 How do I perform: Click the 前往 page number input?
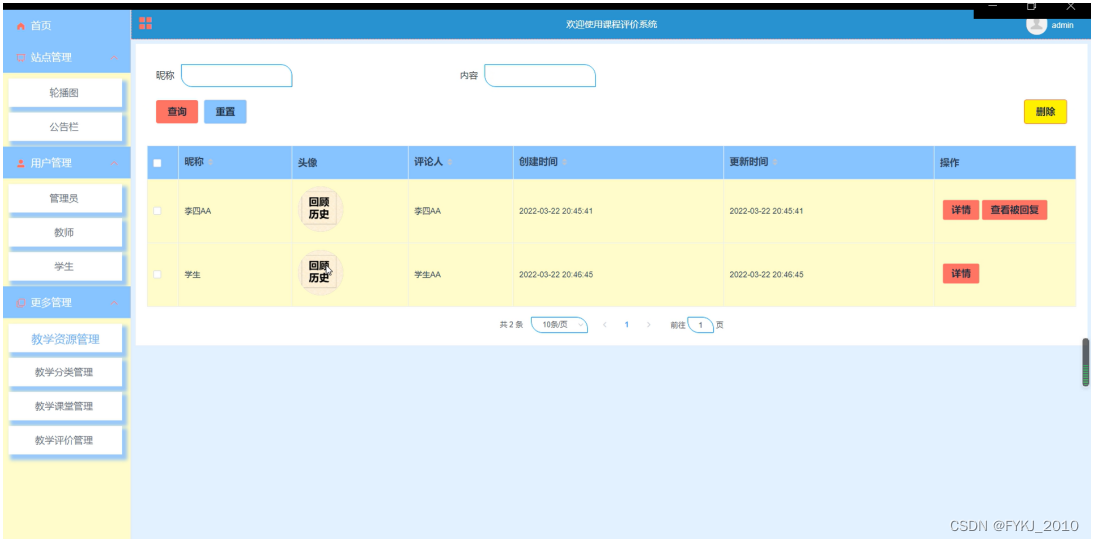[x=700, y=325]
